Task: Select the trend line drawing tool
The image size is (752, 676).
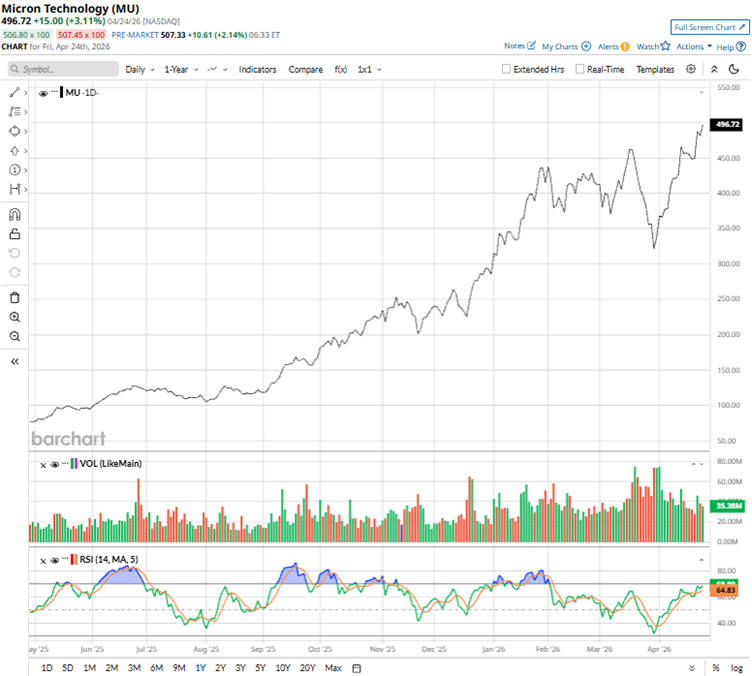Action: (14, 93)
